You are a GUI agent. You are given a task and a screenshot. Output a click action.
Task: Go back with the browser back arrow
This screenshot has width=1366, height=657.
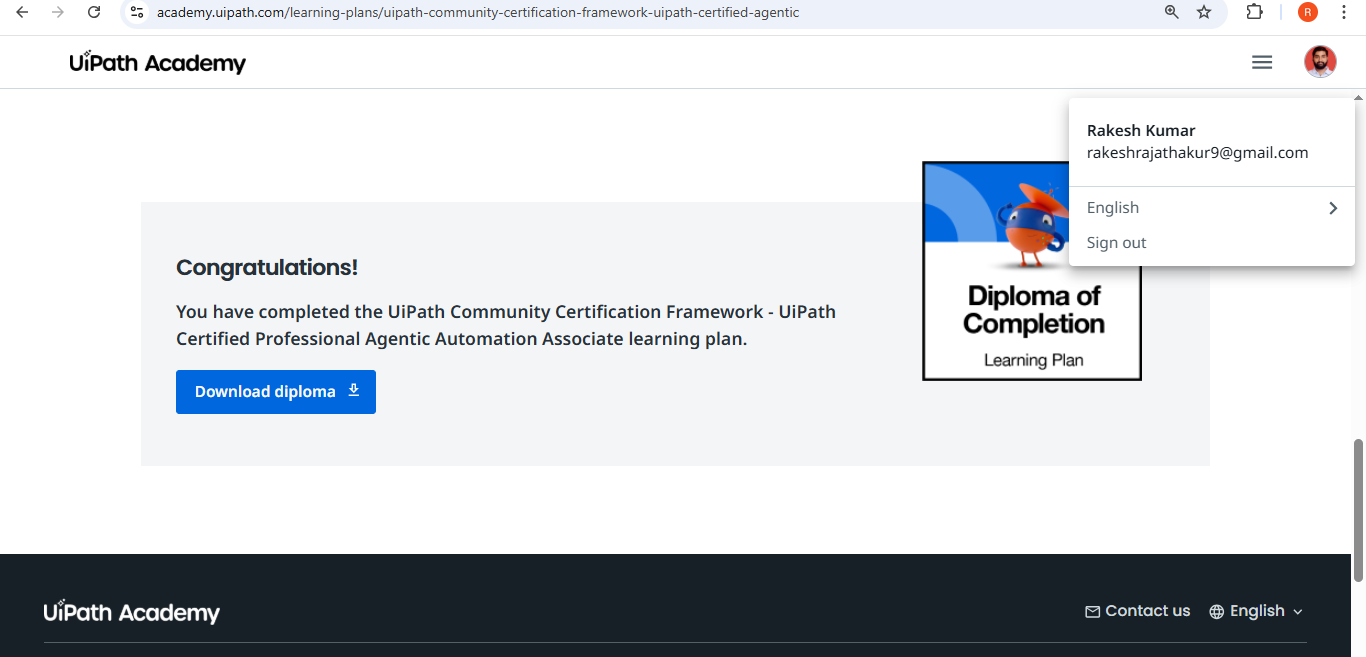(22, 12)
